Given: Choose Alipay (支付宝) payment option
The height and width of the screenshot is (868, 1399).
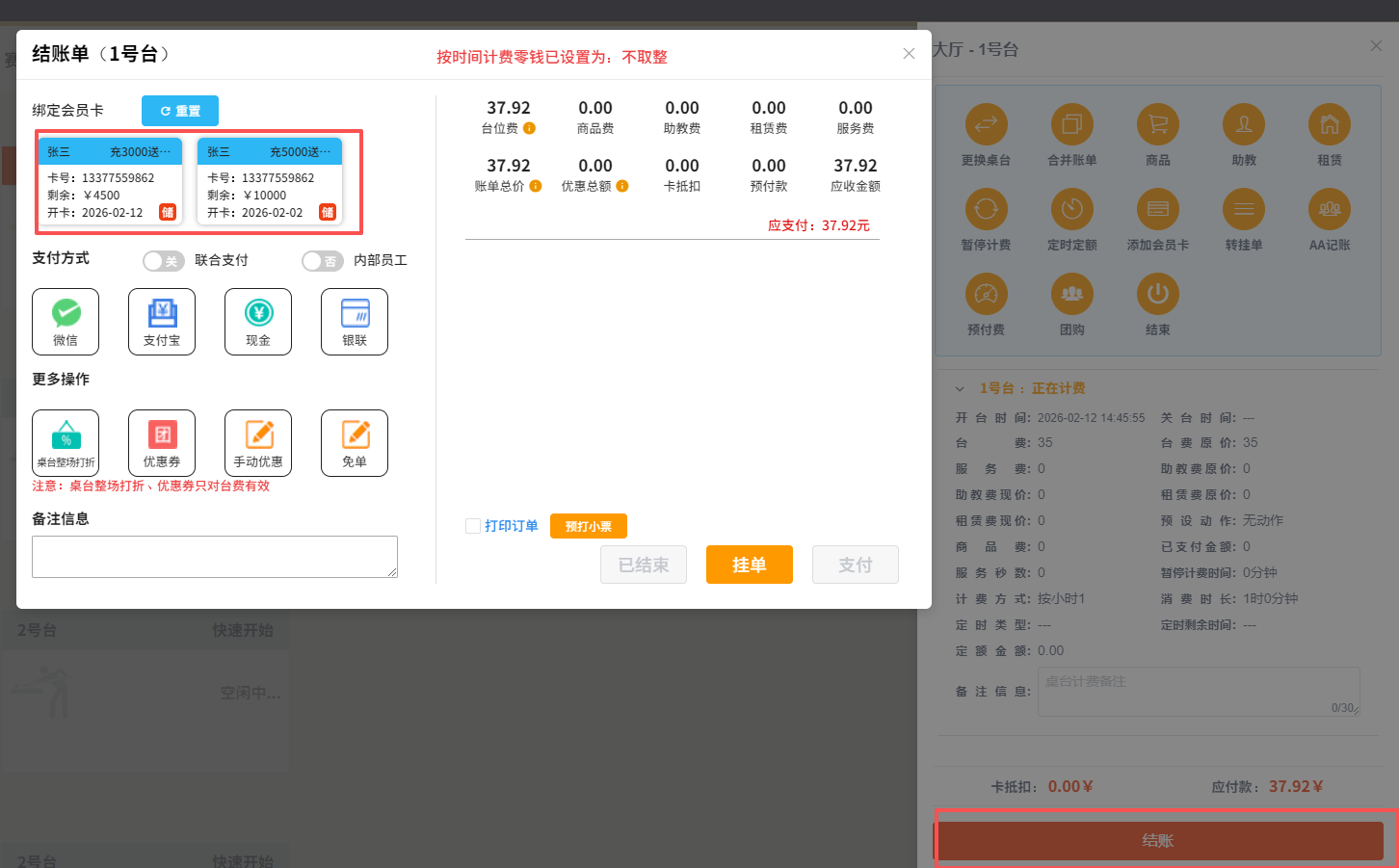Looking at the screenshot, I should 162,321.
